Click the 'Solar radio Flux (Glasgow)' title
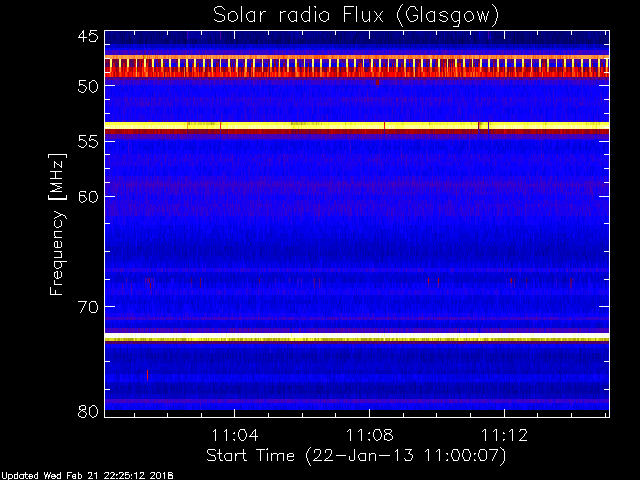The width and height of the screenshot is (640, 480). point(356,16)
